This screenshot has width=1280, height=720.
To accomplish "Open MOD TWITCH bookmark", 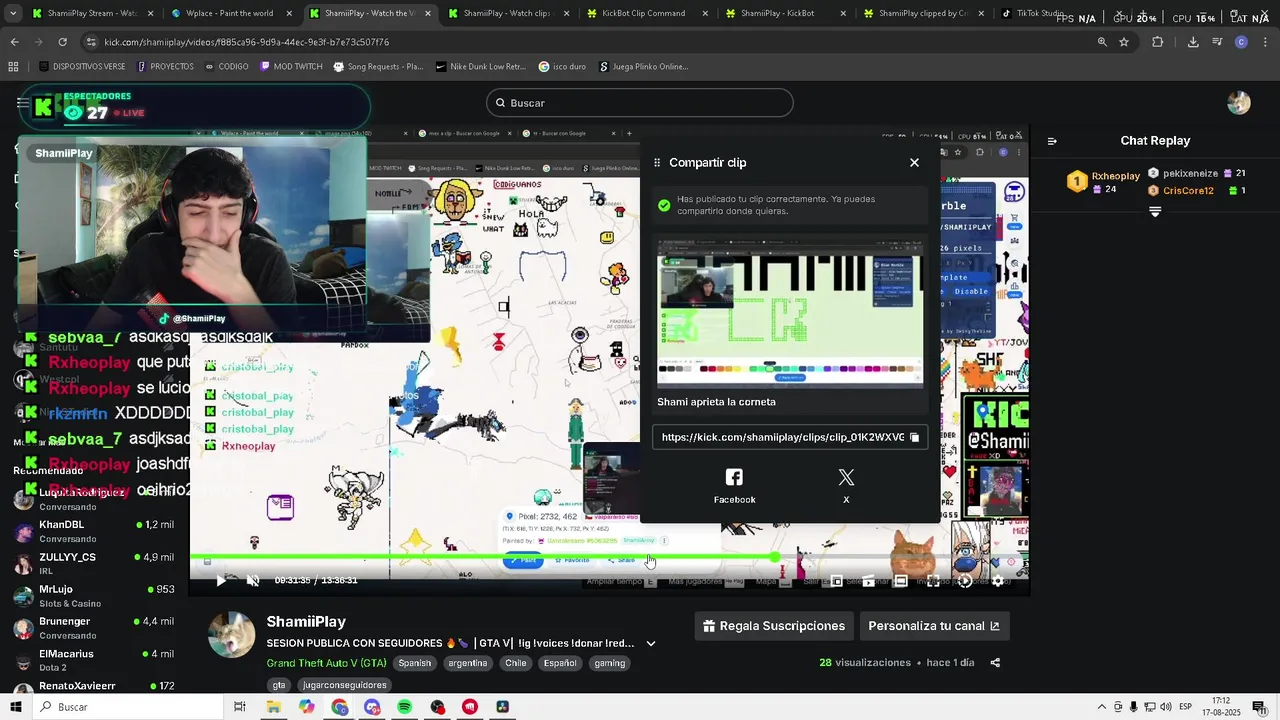I will click(291, 67).
